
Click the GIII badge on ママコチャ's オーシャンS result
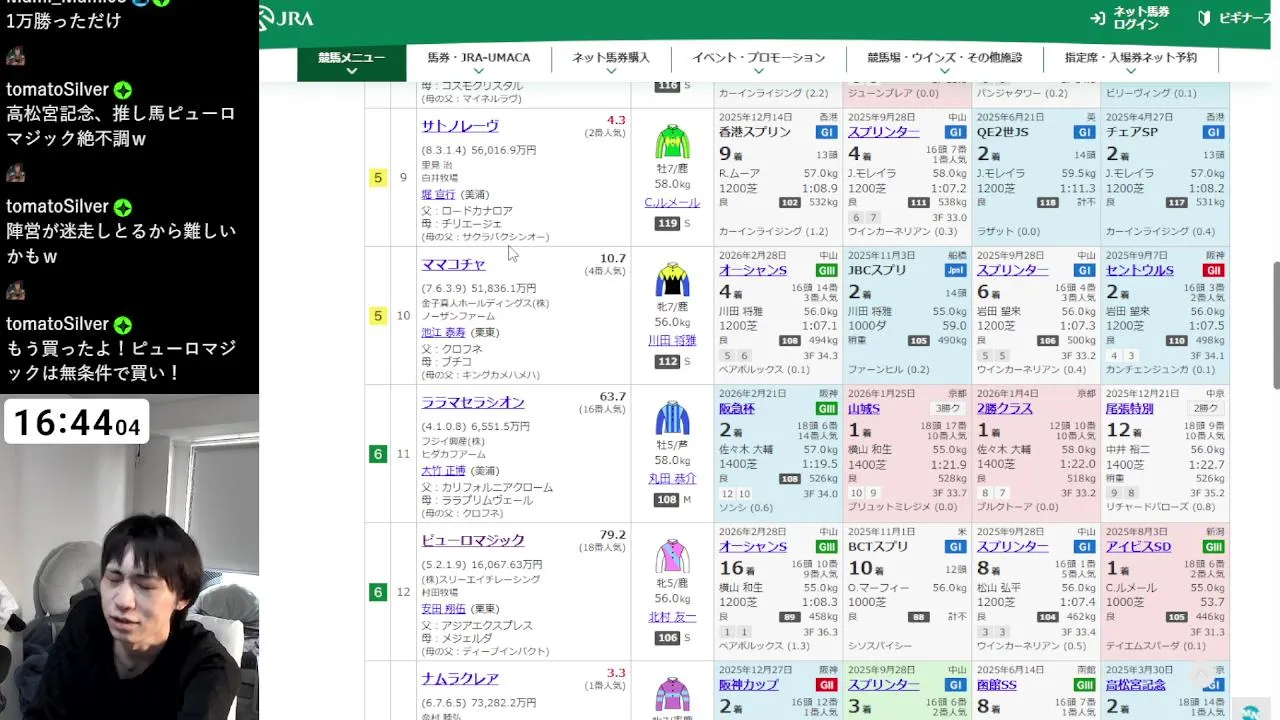[827, 270]
